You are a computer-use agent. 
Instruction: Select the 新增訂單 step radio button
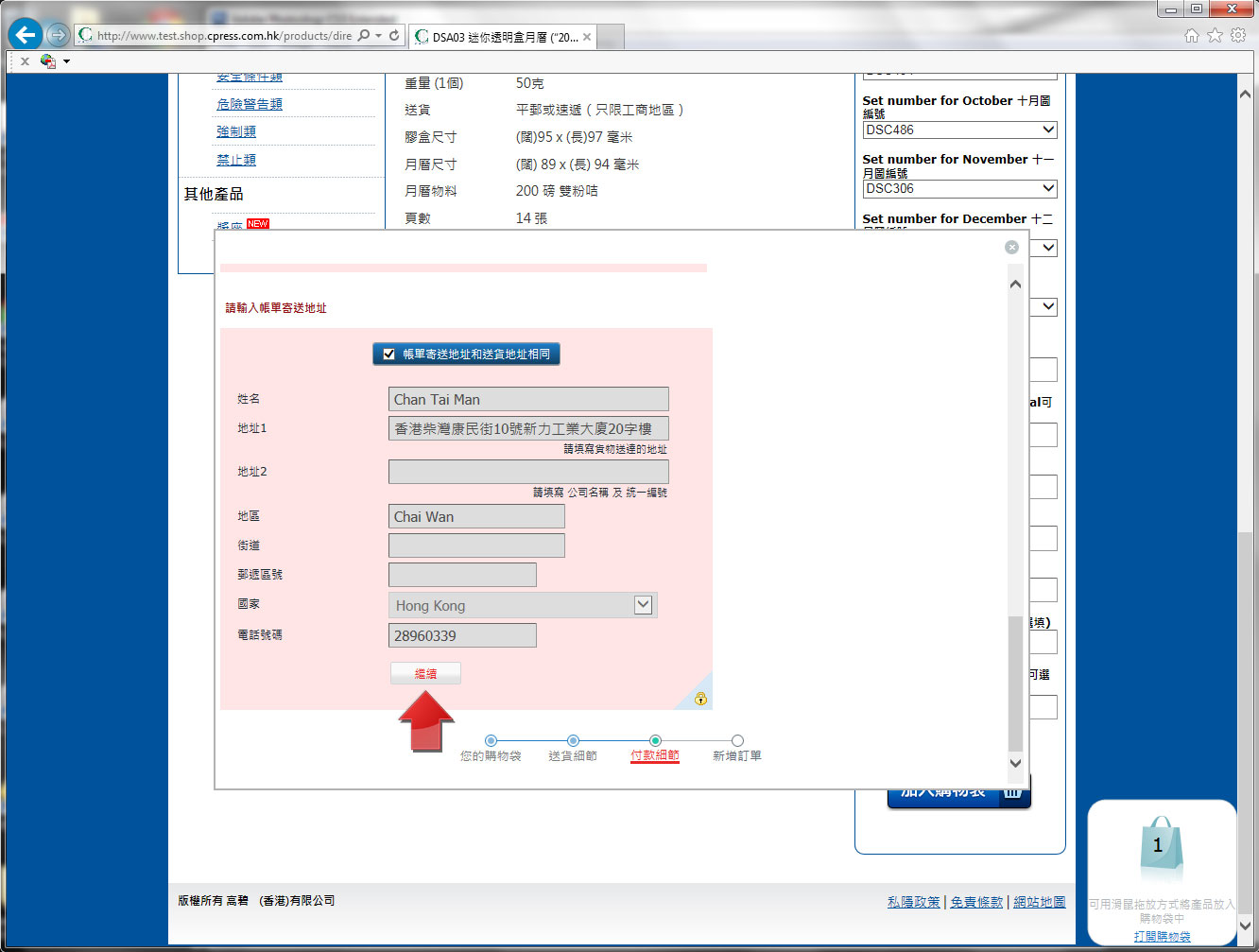(x=737, y=741)
